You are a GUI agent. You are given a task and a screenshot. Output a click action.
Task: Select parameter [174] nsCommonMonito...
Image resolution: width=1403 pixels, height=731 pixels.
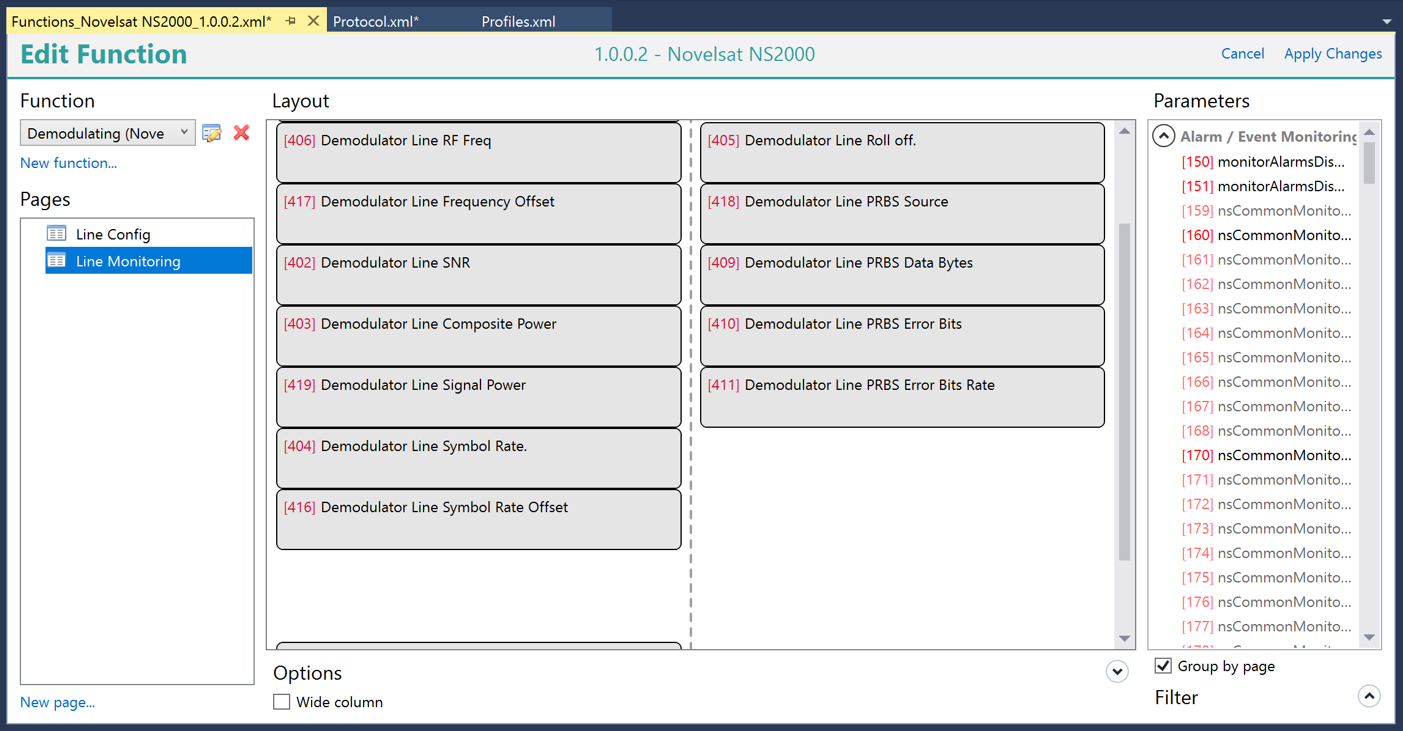(1266, 553)
